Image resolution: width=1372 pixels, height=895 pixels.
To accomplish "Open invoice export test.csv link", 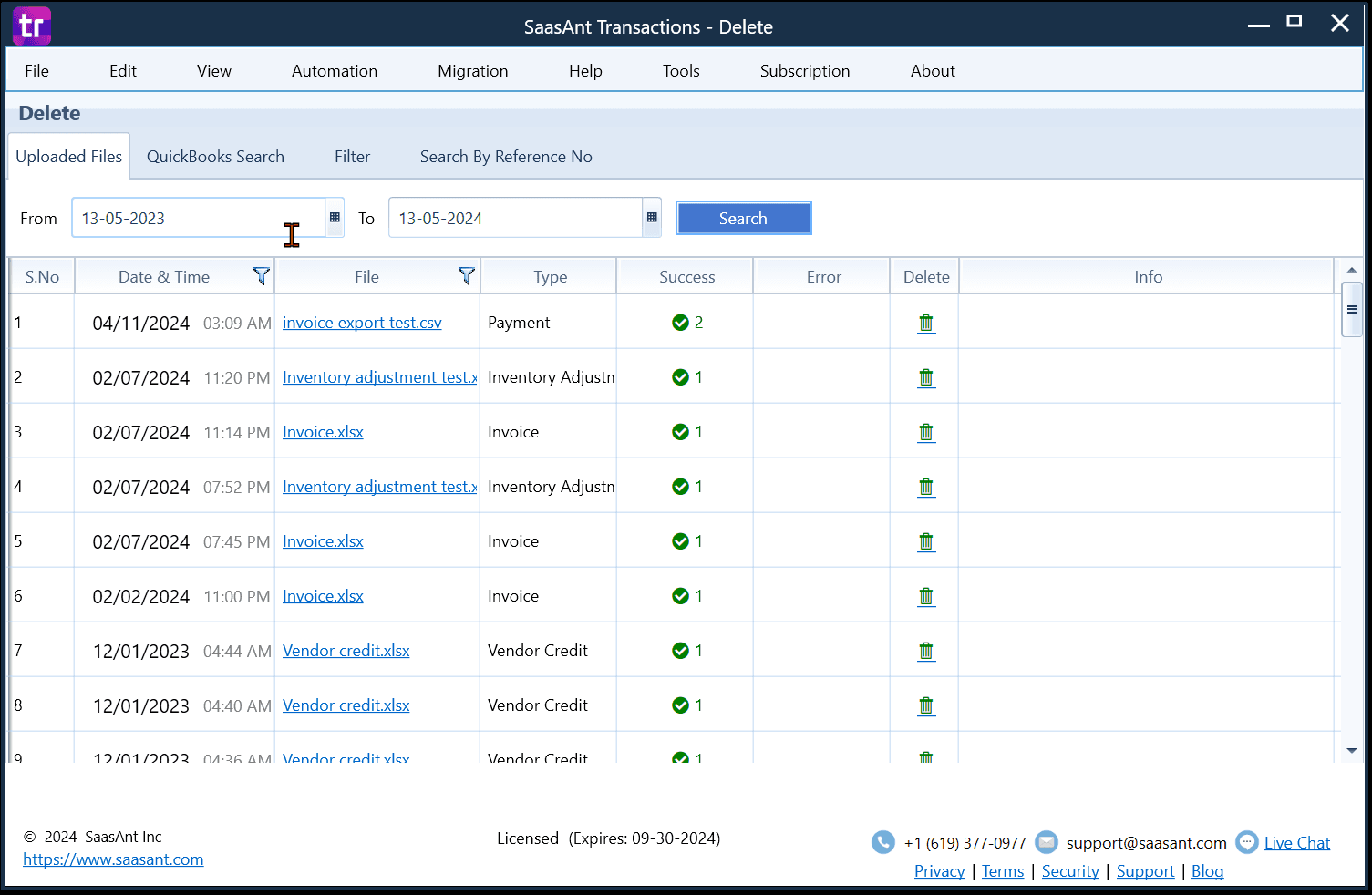I will tap(362, 323).
